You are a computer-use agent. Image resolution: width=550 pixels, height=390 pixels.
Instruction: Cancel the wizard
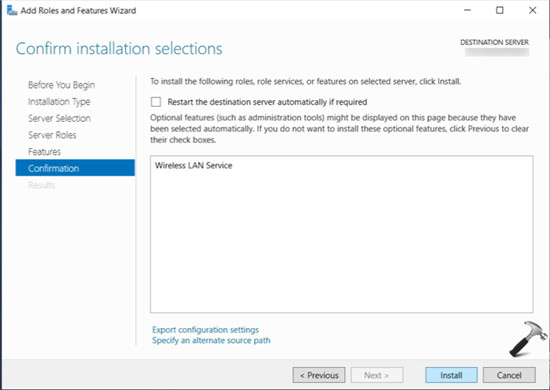click(x=509, y=375)
